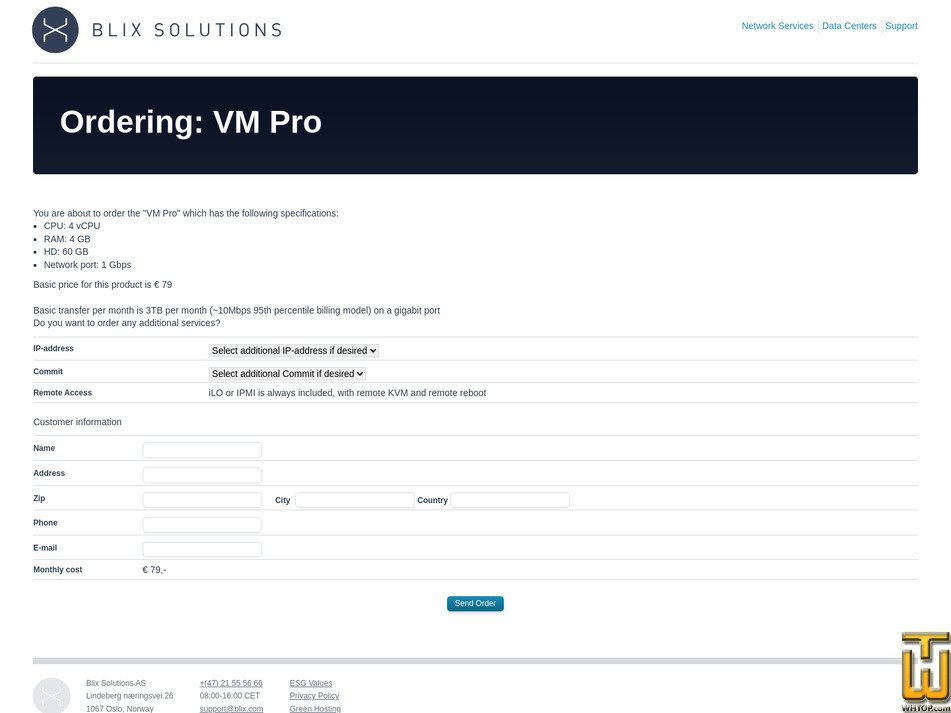Focus the E-mail input field
Viewport: 951px width, 713px height.
click(202, 549)
